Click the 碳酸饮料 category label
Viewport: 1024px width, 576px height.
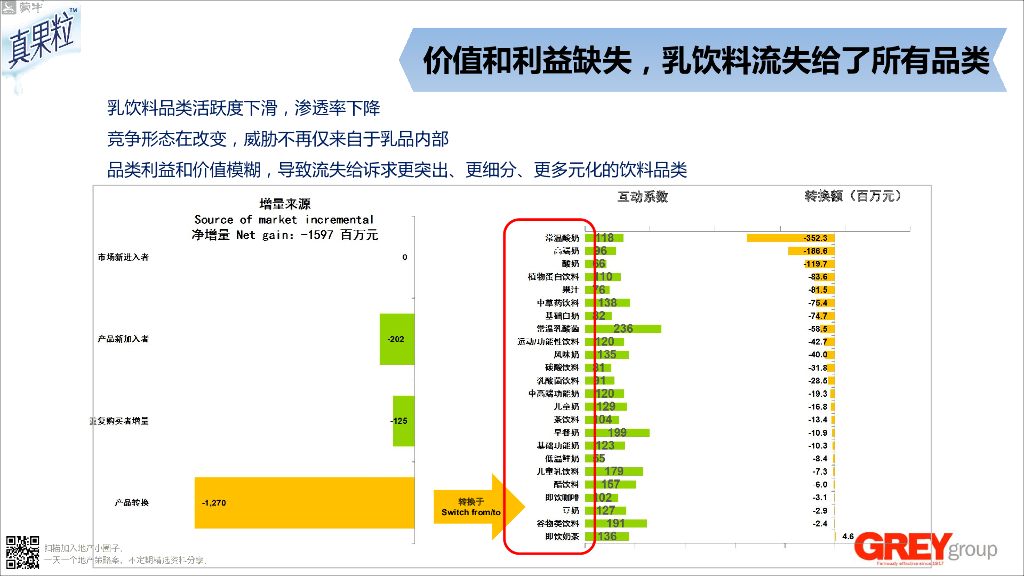click(x=562, y=368)
